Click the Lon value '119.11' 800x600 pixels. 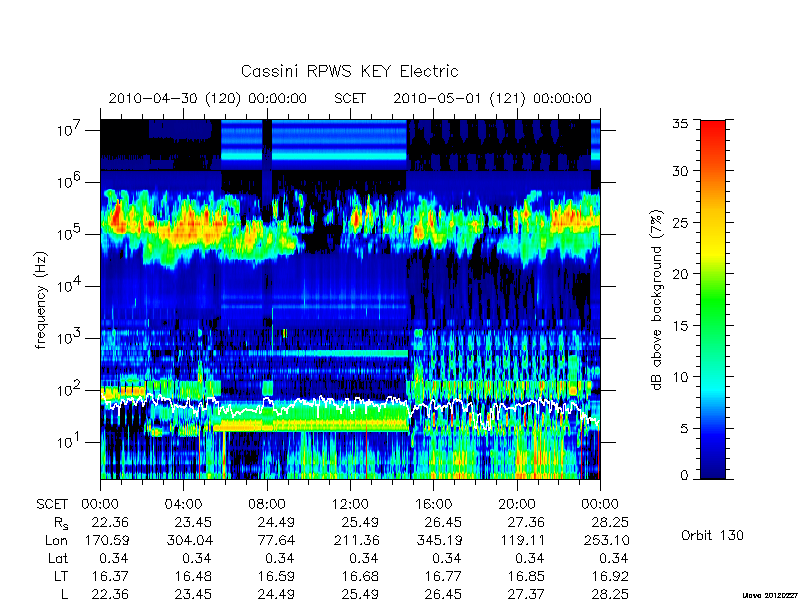point(523,540)
